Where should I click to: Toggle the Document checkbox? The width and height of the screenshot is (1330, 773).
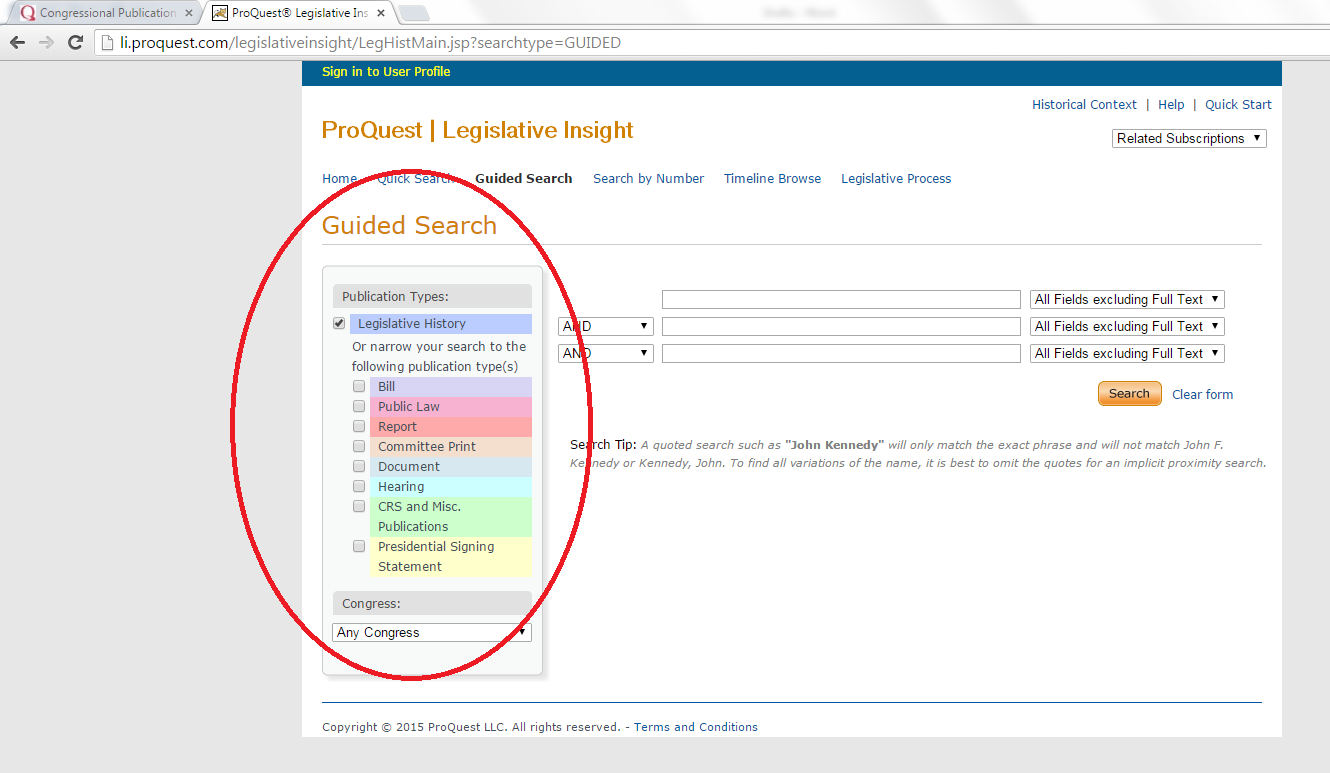pos(359,466)
